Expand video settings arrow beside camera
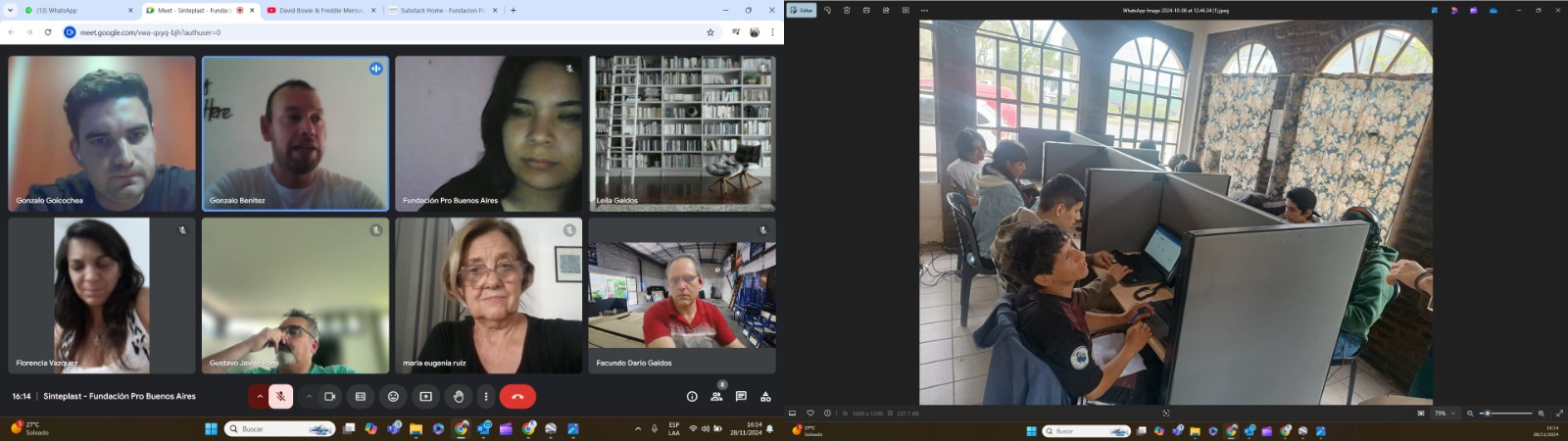The width and height of the screenshot is (1568, 441). click(x=309, y=397)
